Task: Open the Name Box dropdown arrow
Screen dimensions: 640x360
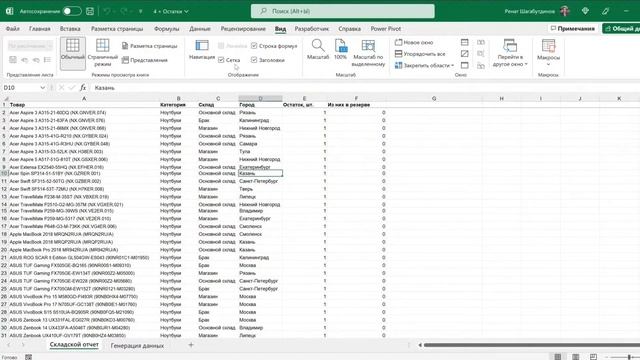Action: tap(42, 88)
